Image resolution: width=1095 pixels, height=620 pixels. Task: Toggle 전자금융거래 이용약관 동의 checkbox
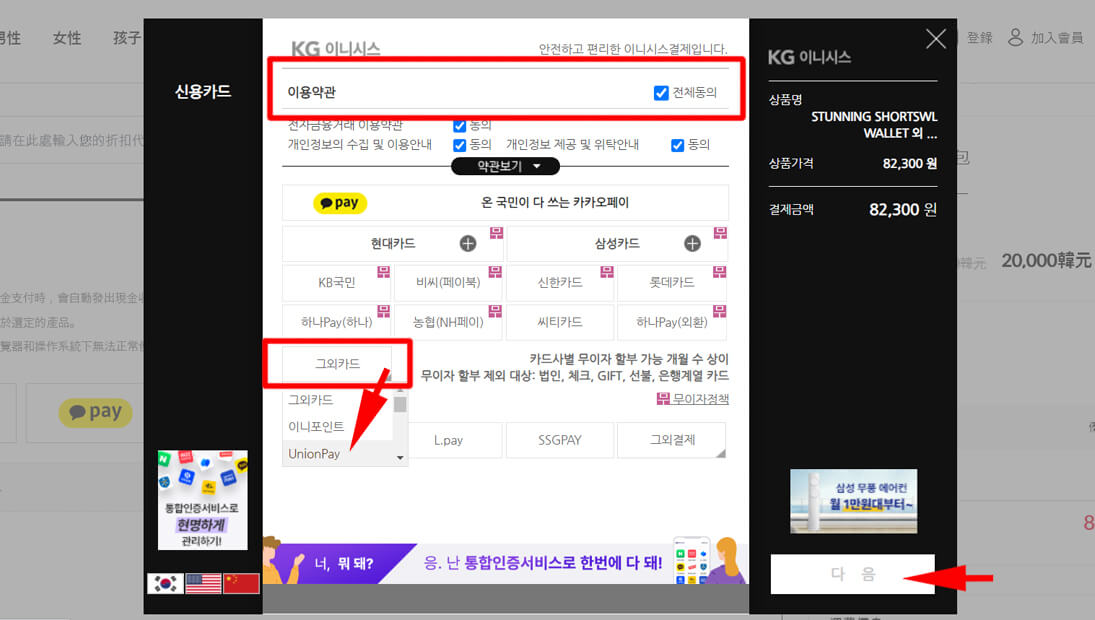coord(460,126)
